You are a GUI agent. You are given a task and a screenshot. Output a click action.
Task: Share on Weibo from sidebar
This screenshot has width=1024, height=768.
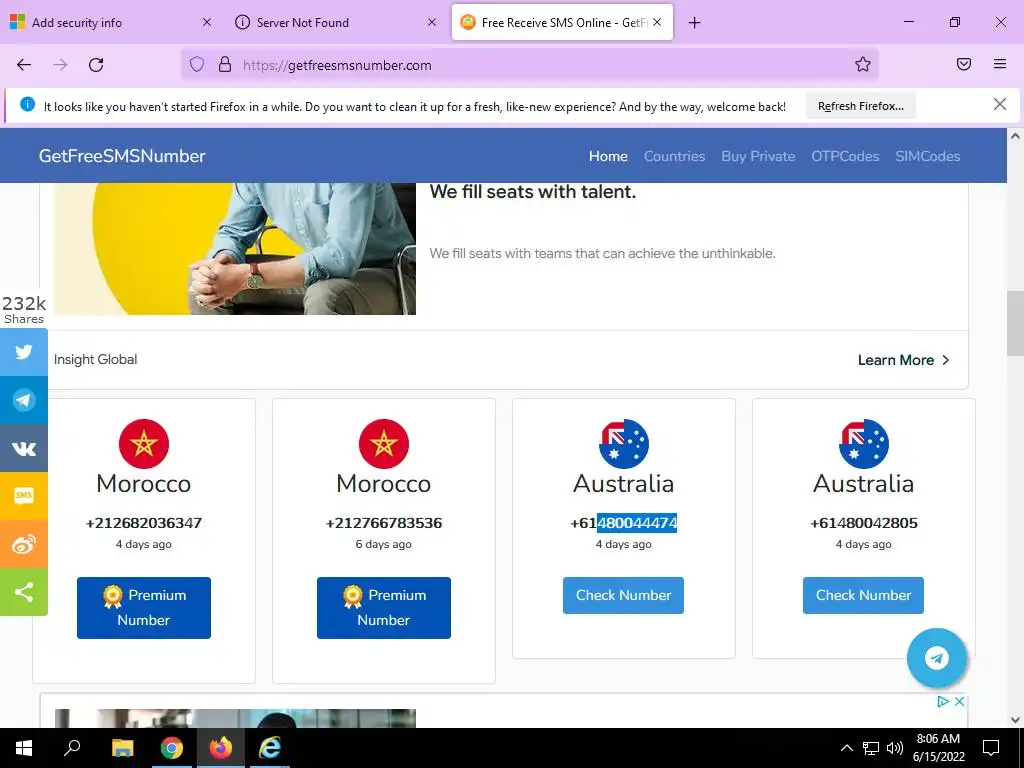[x=24, y=543]
